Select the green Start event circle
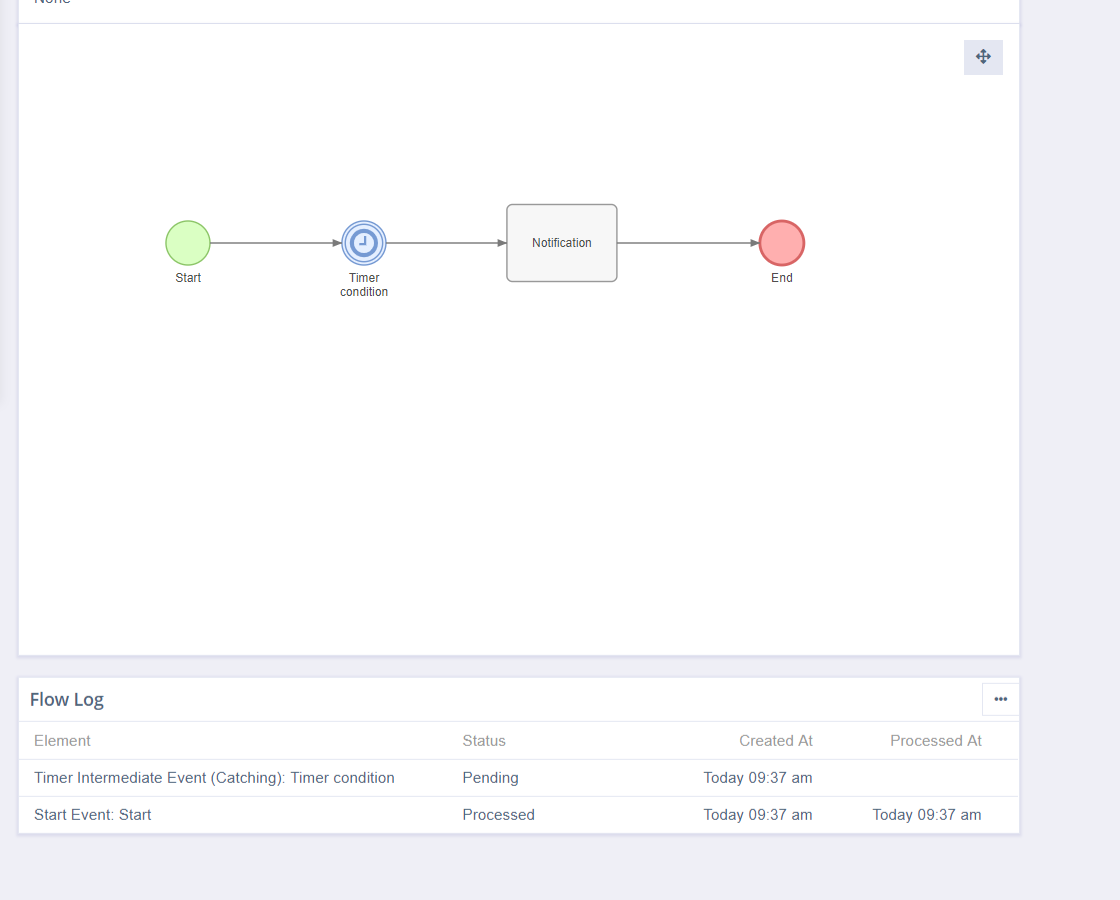Screen dimensions: 1120x900 [188, 243]
